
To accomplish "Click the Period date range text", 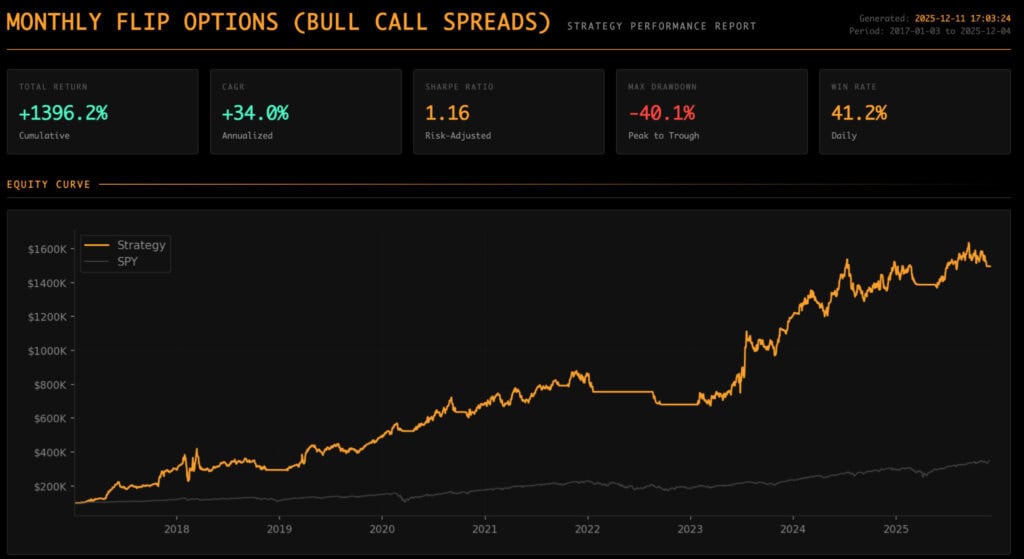I will tap(936, 30).
